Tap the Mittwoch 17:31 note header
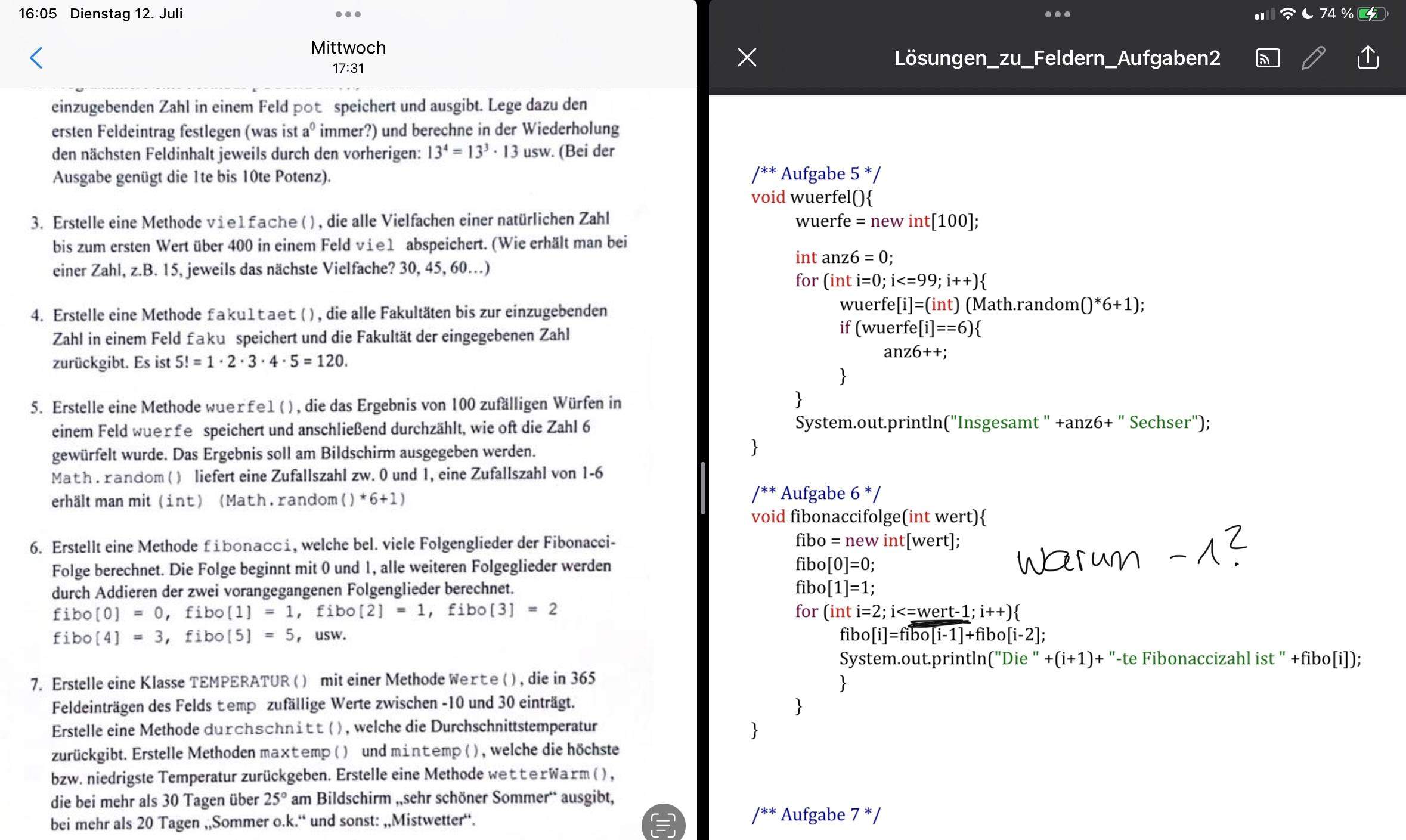Image resolution: width=1406 pixels, height=840 pixels. (x=348, y=55)
